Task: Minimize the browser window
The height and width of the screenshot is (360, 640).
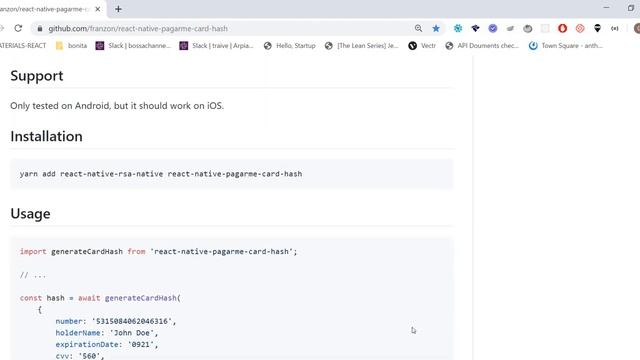Action: 606,7
